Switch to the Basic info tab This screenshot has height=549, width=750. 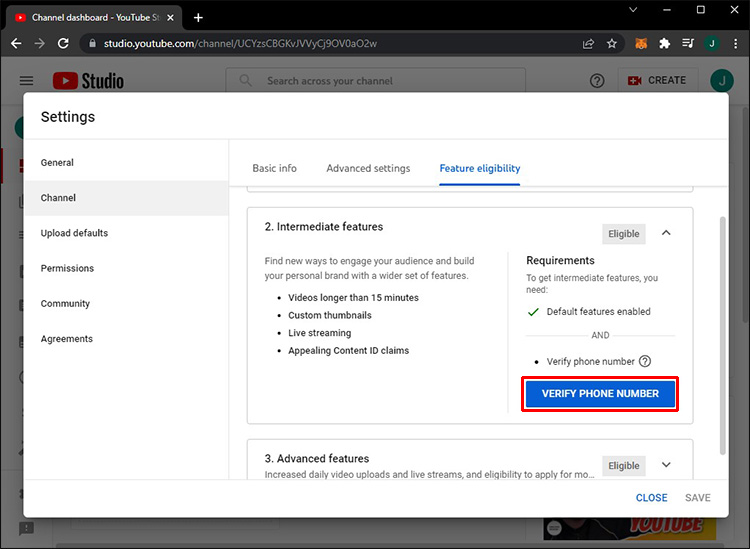[275, 168]
